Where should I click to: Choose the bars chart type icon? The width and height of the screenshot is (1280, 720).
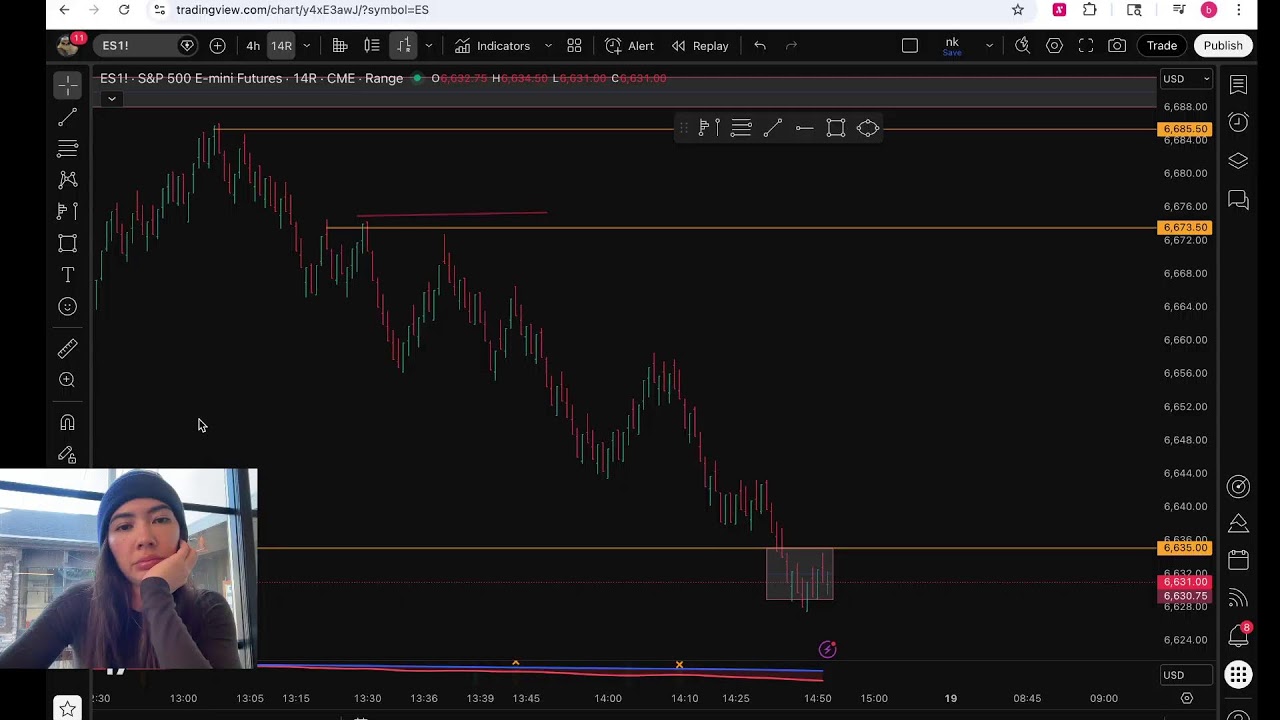[x=340, y=46]
